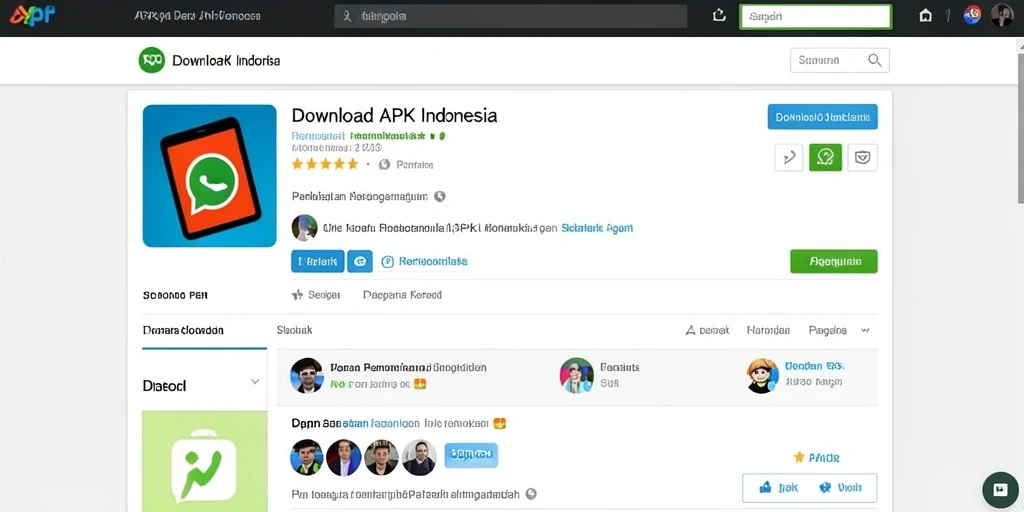Click the magnifier icon in white search box
Image resolution: width=1024 pixels, height=512 pixels.
(x=874, y=60)
